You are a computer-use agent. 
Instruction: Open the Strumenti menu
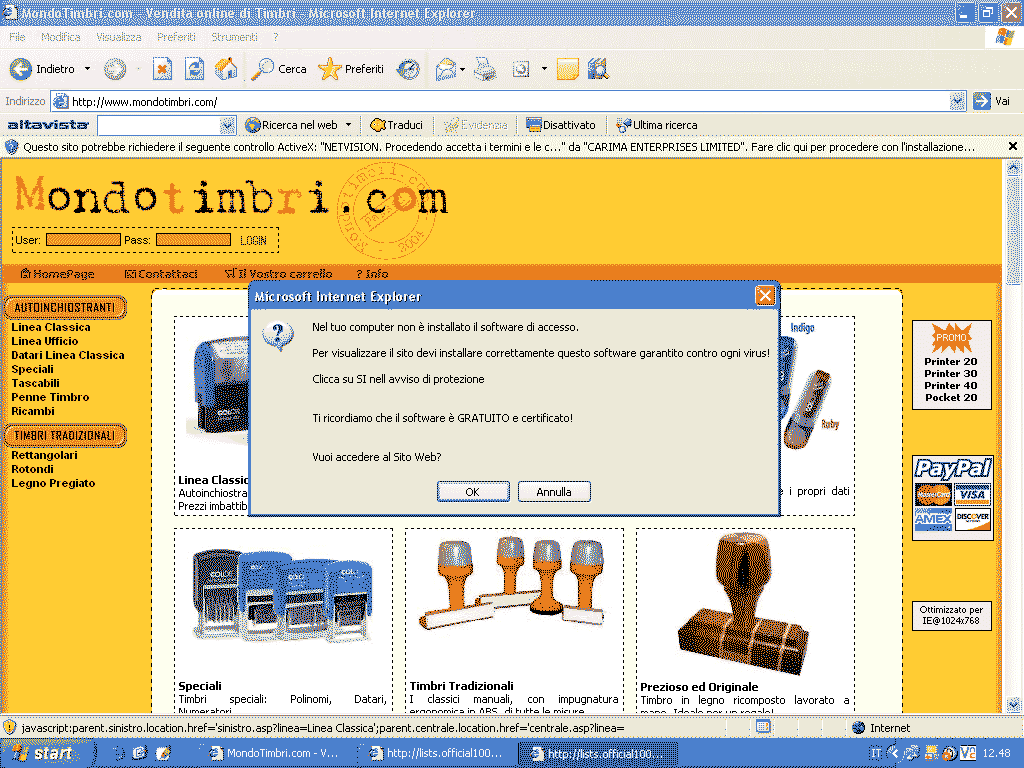[234, 37]
